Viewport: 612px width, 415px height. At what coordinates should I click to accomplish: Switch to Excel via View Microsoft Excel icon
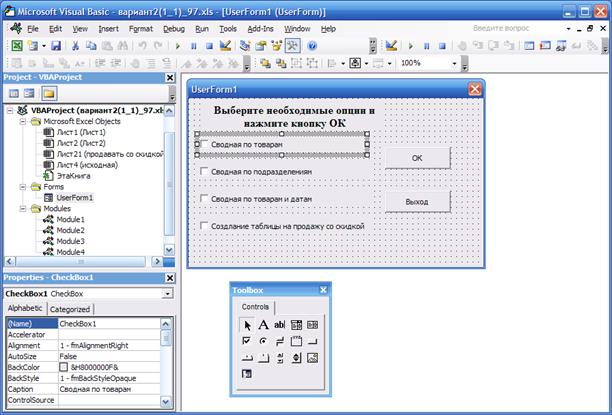(x=16, y=46)
